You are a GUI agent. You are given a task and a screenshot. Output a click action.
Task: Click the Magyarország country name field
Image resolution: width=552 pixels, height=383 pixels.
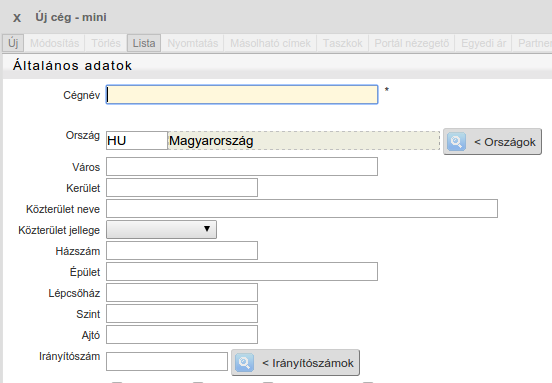pyautogui.click(x=304, y=140)
